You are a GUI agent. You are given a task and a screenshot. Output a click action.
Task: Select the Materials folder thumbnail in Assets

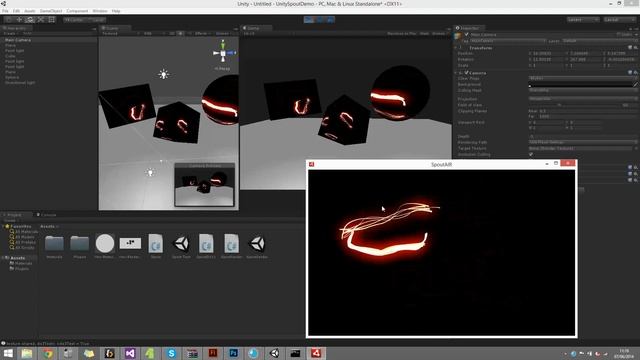pos(54,243)
